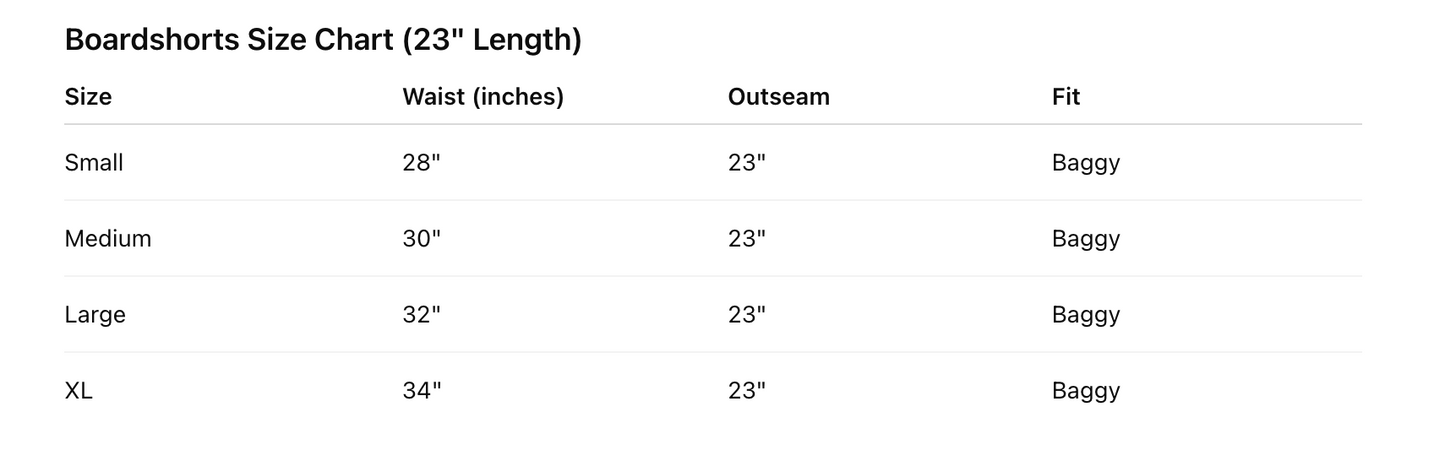This screenshot has height=461, width=1445.
Task: Click the 28" waist value
Action: [421, 163]
